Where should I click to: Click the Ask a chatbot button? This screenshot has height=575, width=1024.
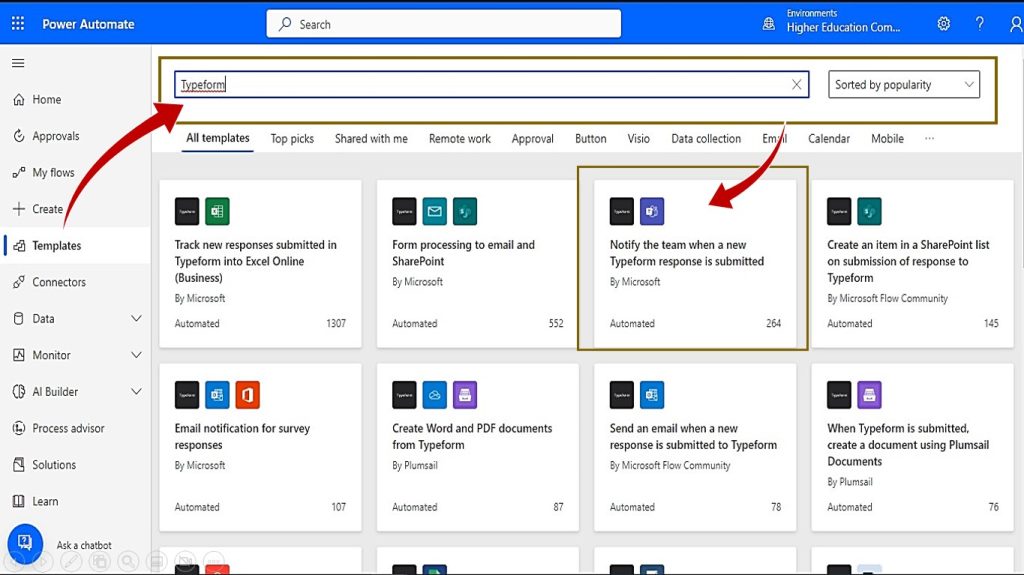click(x=25, y=542)
